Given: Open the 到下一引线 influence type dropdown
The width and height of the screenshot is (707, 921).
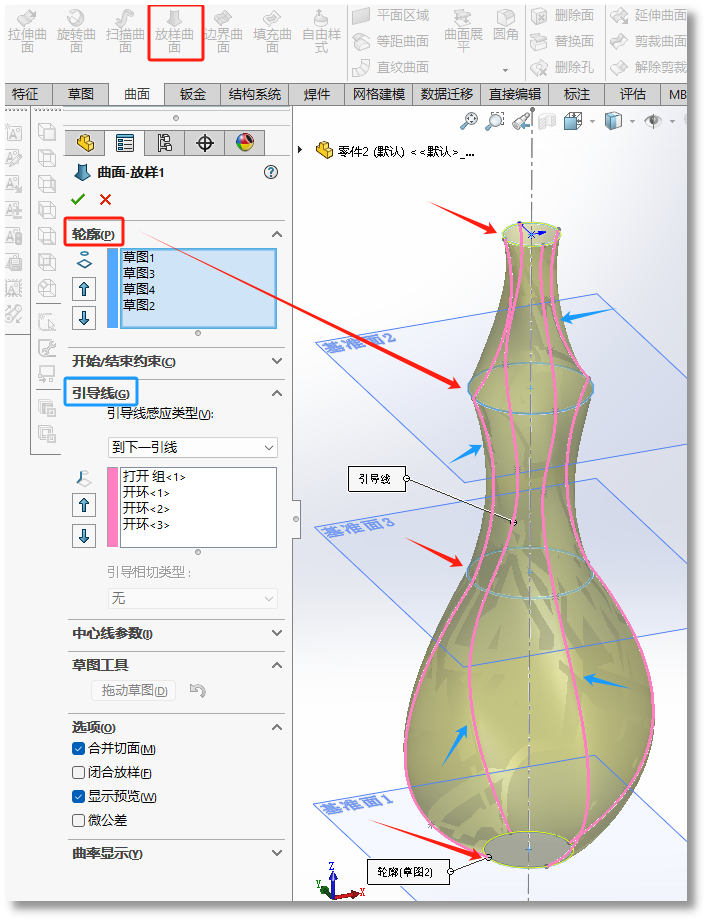Looking at the screenshot, I should coord(193,448).
